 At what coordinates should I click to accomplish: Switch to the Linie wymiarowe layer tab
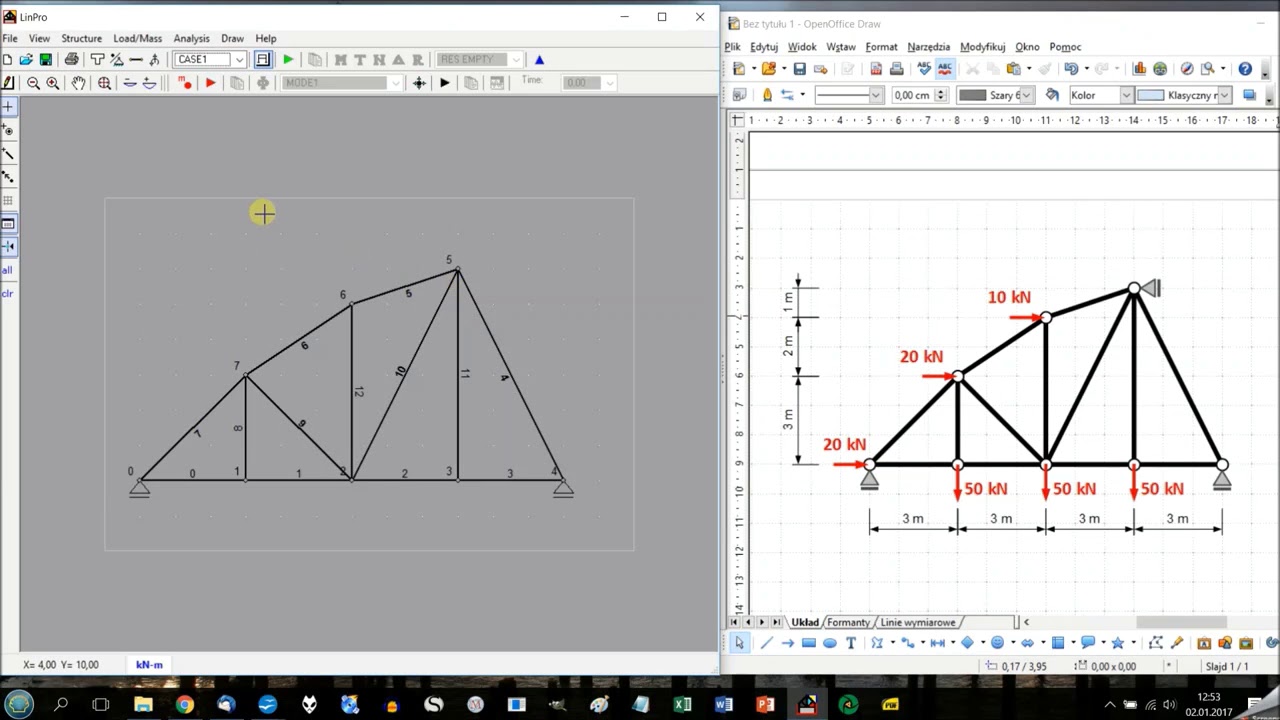917,622
